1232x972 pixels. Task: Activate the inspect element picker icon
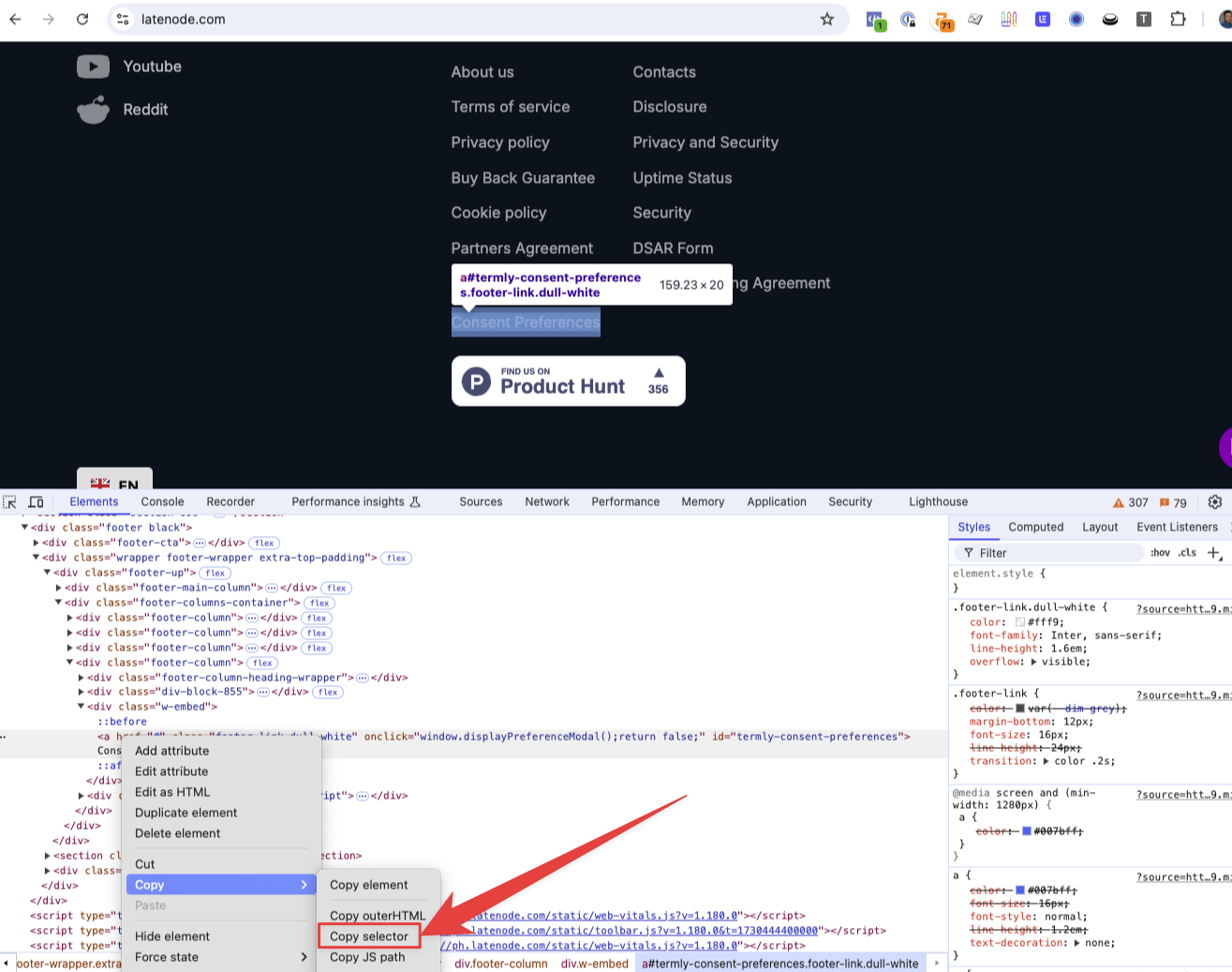click(10, 502)
